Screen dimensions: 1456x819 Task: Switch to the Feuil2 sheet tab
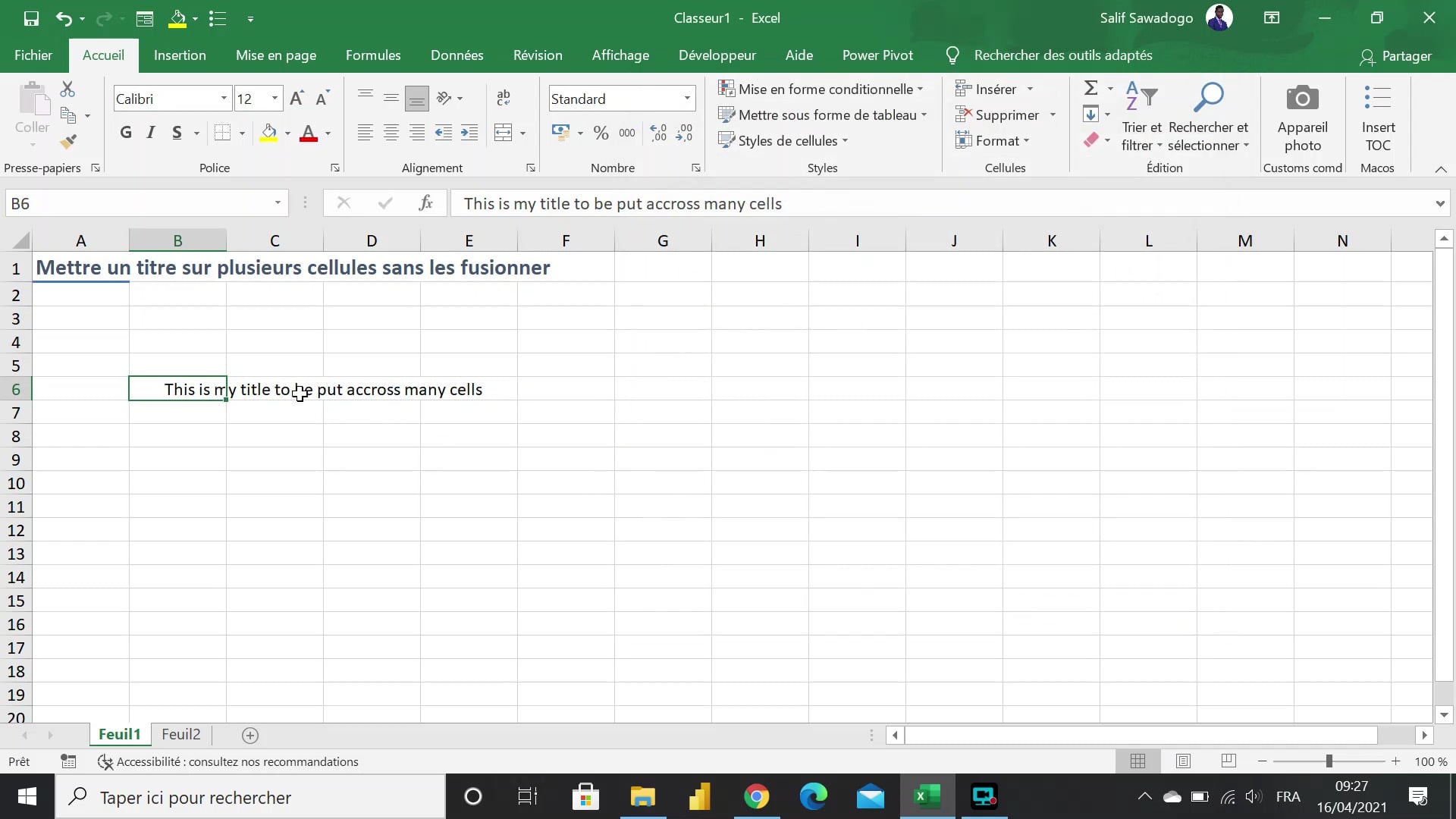click(180, 734)
